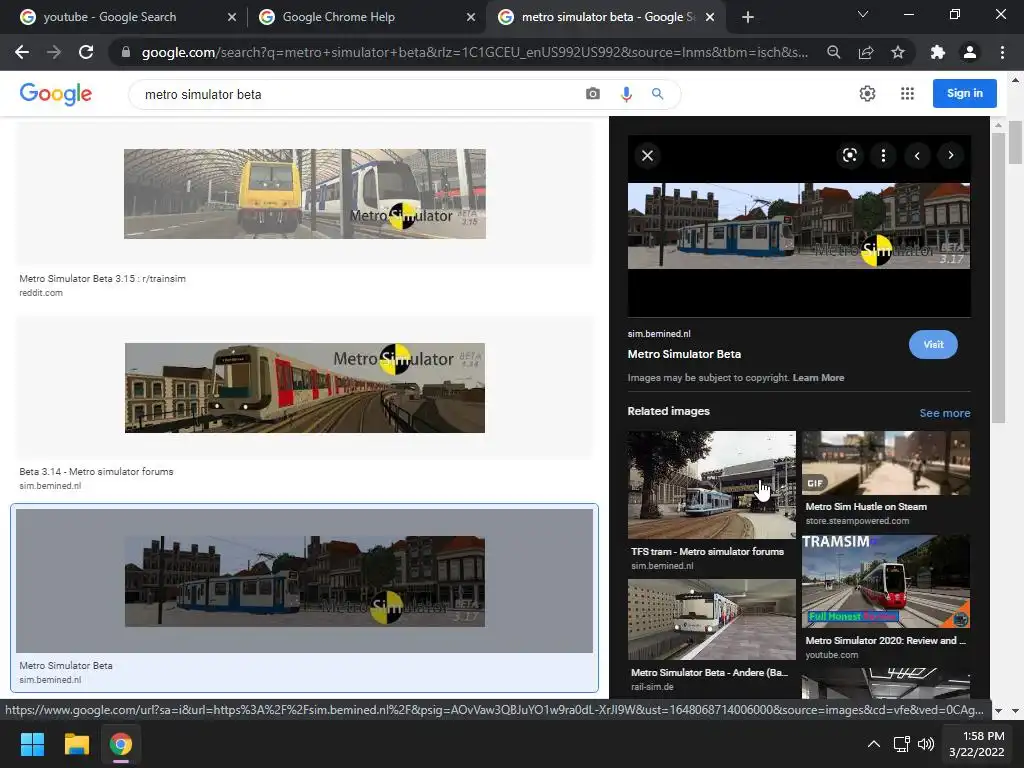1024x768 pixels.
Task: Close the Google Chrome Help tab
Action: point(471,17)
